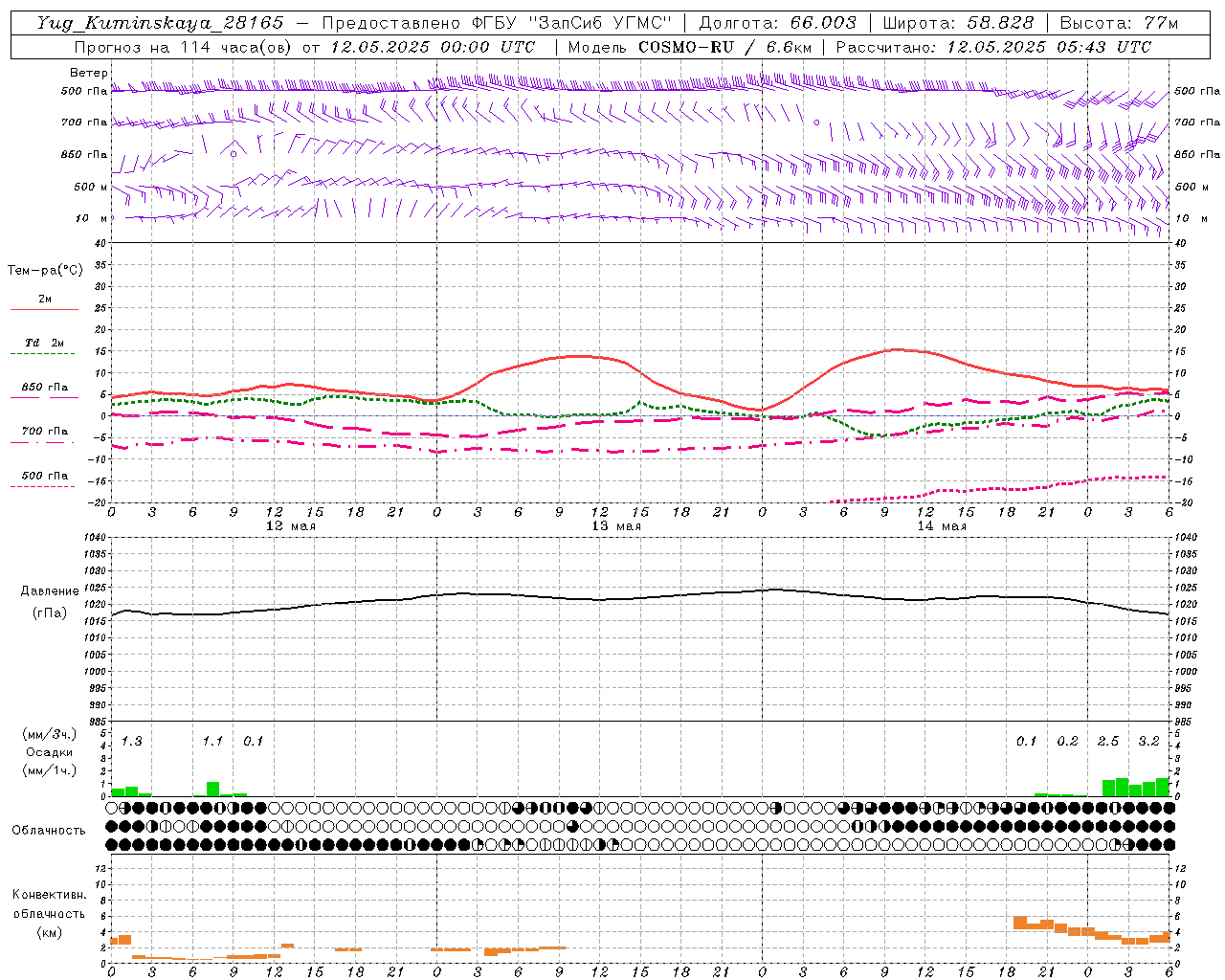Click the Модель COSMO-RU / 6.6км label
This screenshot has height=980, width=1225.
coord(690,47)
